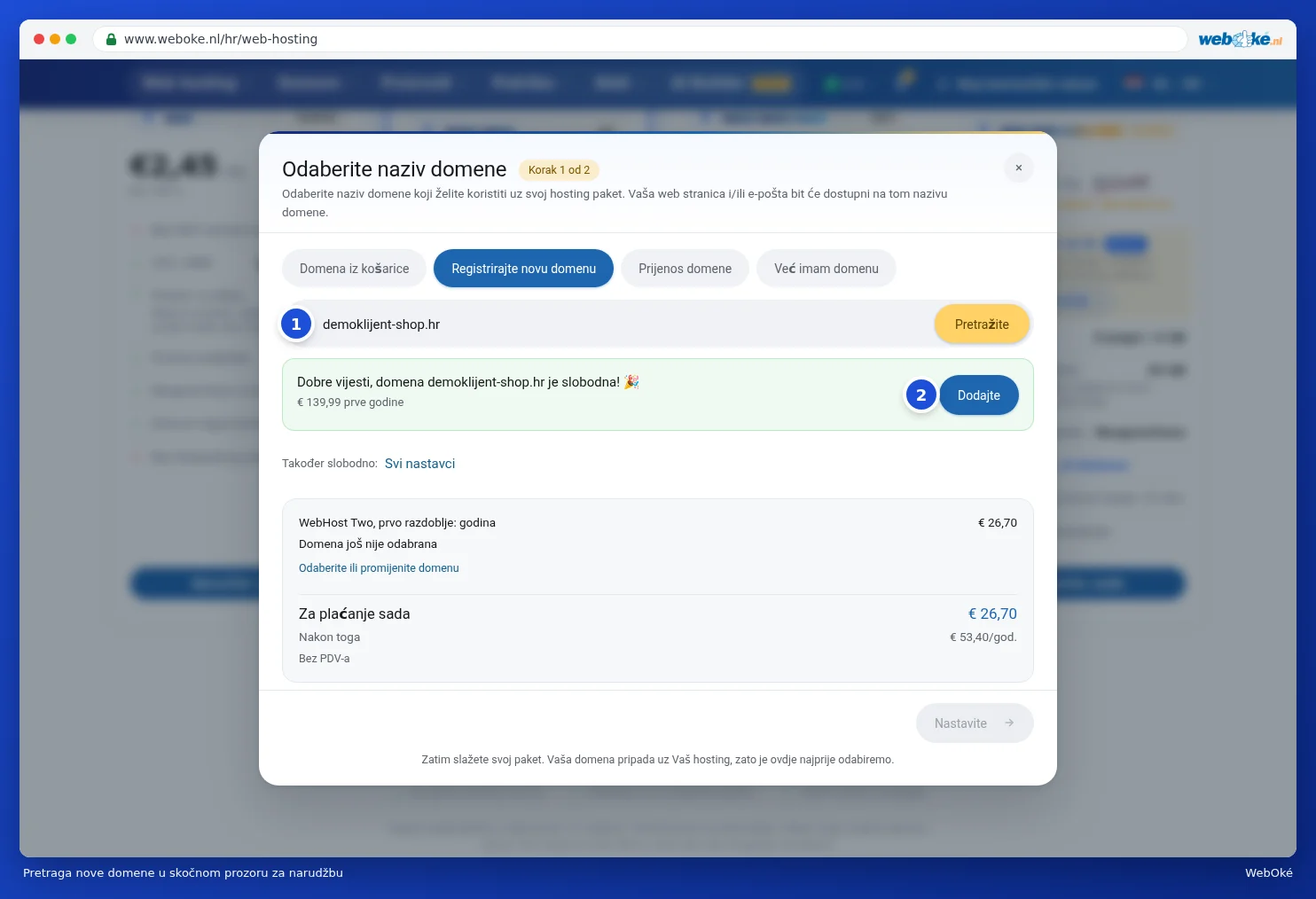The image size is (1316, 899).
Task: Switch to the 'Prijenos domene' tab
Action: coord(685,269)
